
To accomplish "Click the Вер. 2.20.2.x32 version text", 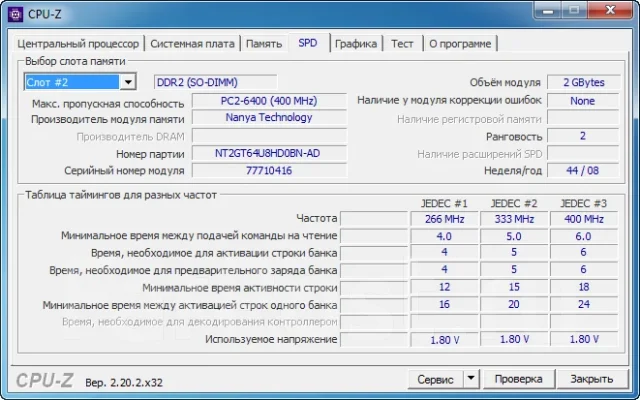I will pos(124,382).
